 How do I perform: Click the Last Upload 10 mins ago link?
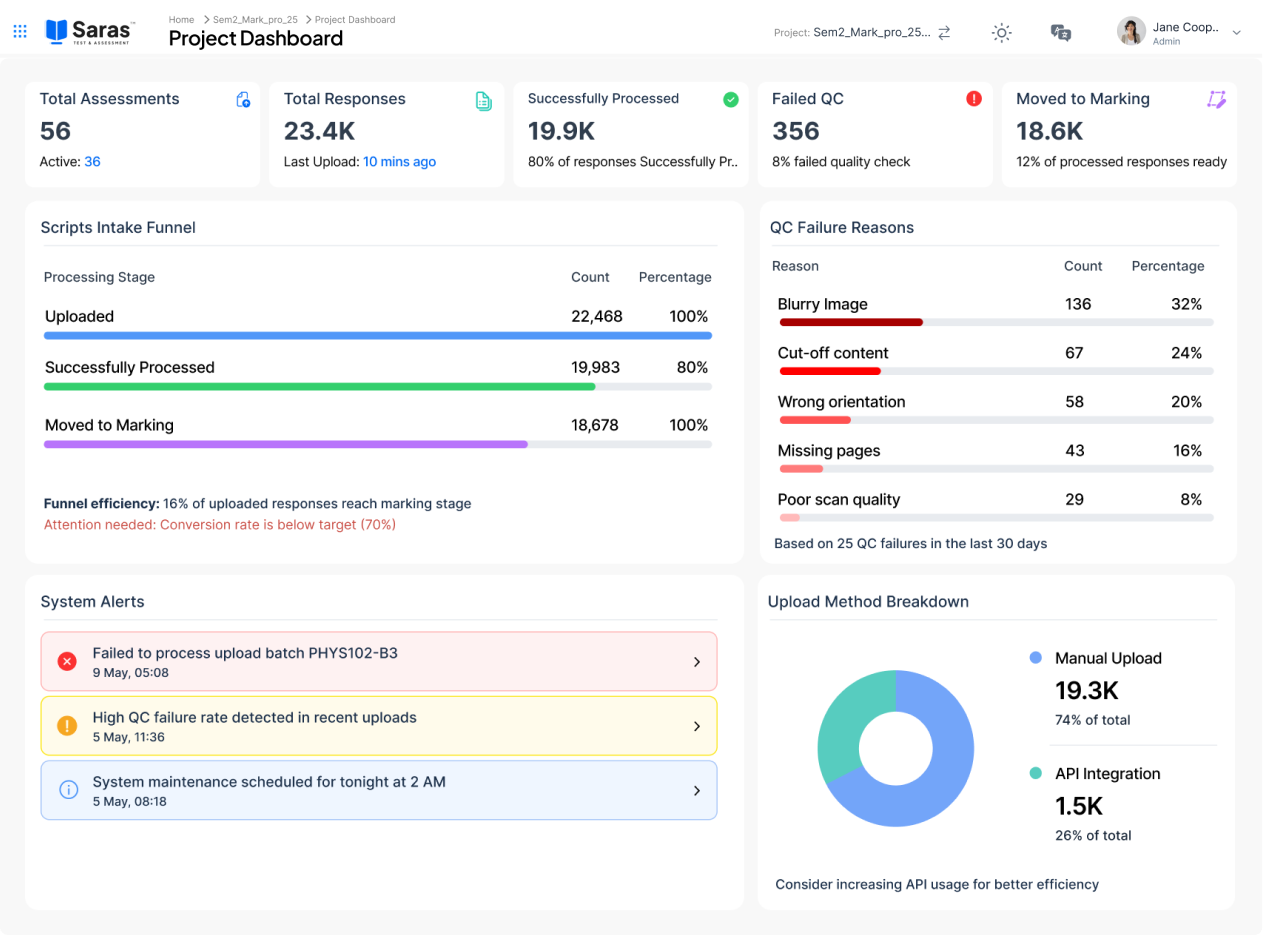399,161
